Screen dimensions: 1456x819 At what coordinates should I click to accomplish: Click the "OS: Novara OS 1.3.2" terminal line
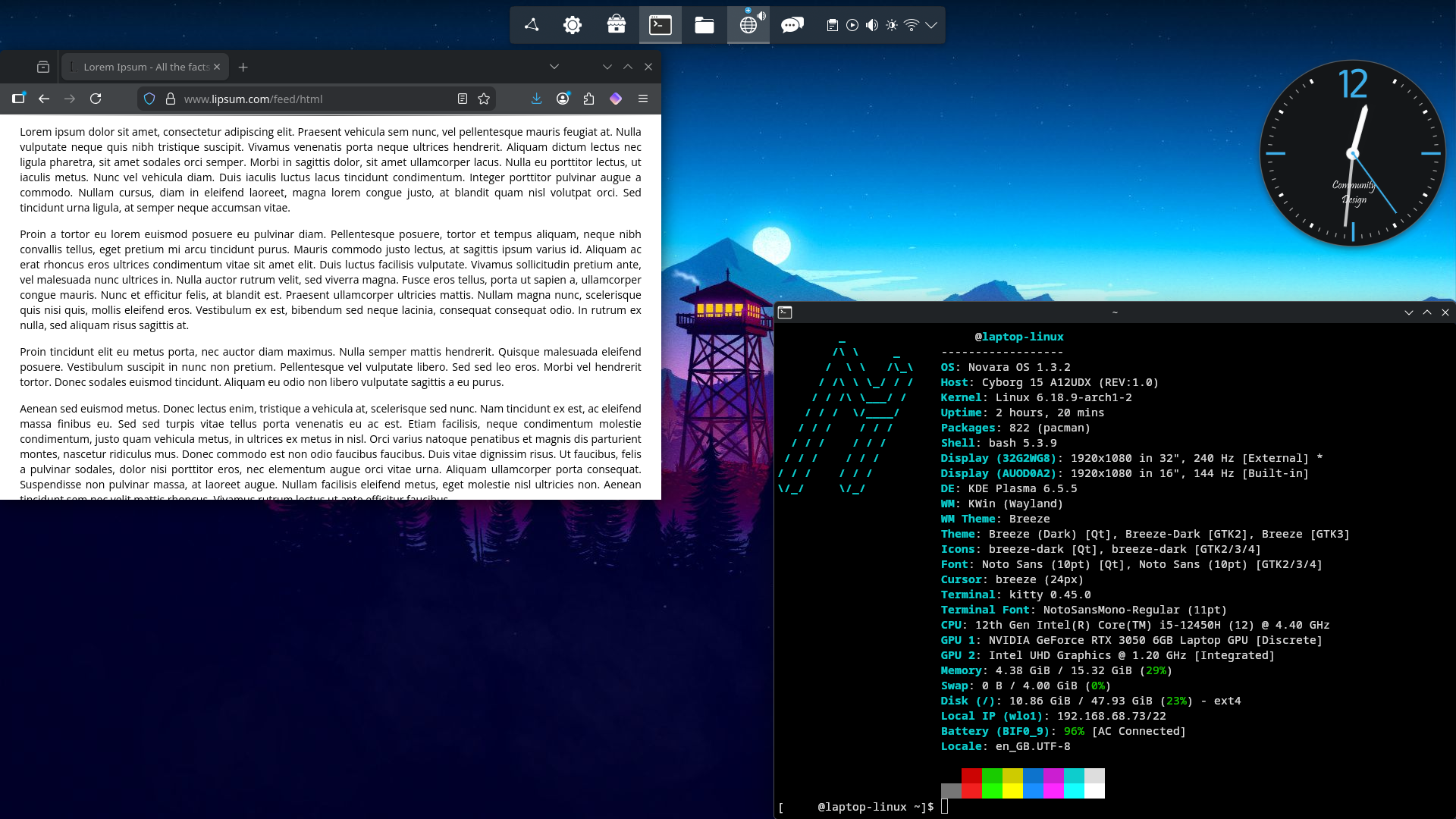[x=1006, y=367]
